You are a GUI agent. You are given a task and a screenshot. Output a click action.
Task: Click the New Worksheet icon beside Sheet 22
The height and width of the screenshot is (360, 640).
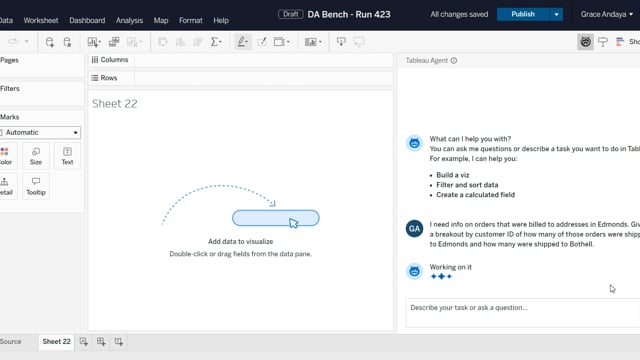[84, 342]
